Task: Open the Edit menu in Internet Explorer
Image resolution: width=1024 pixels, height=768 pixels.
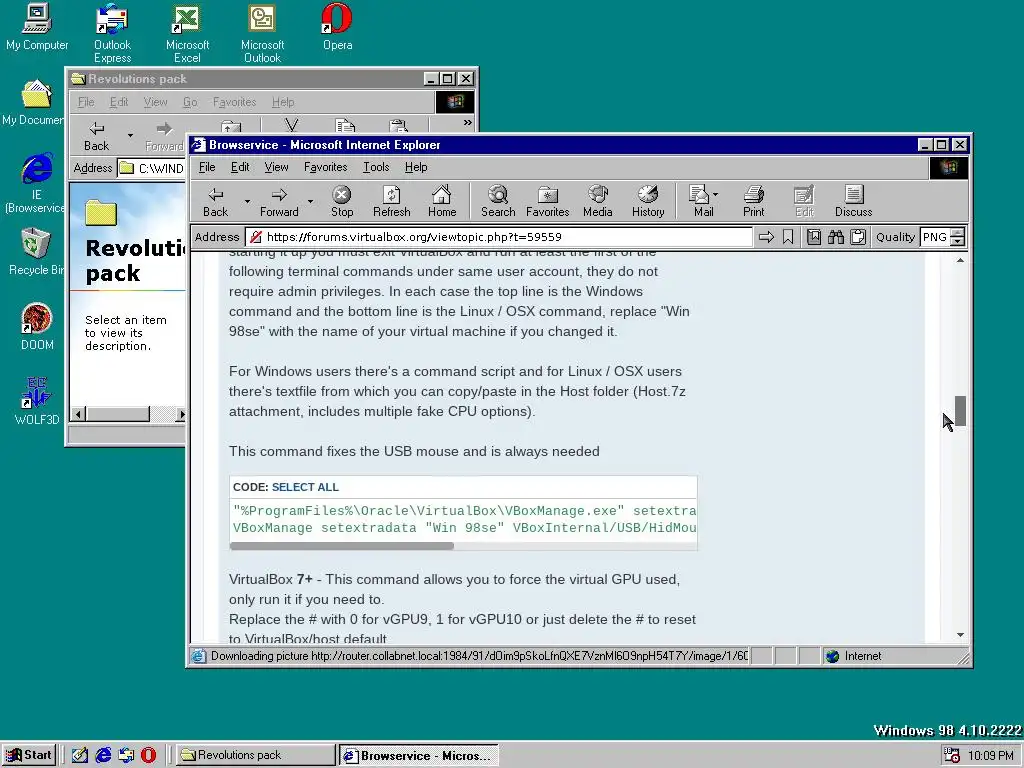Action: (240, 167)
